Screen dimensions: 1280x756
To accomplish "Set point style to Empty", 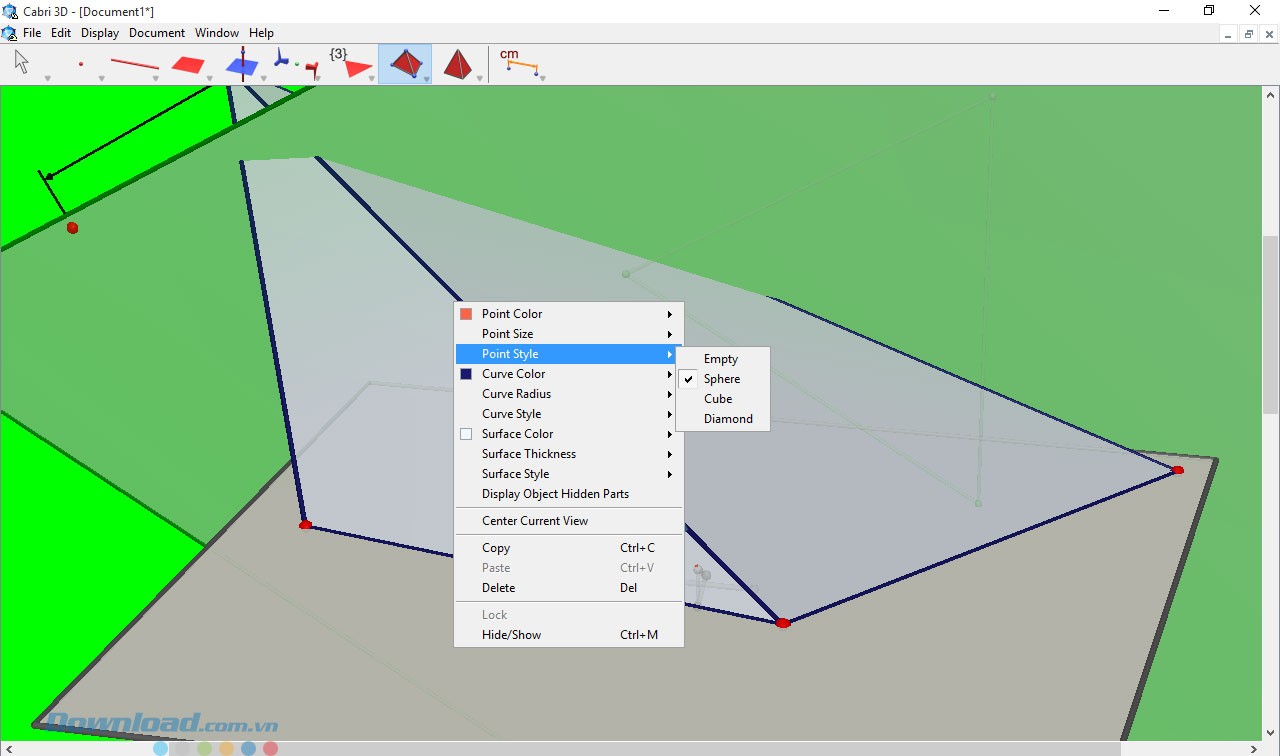I will point(721,359).
